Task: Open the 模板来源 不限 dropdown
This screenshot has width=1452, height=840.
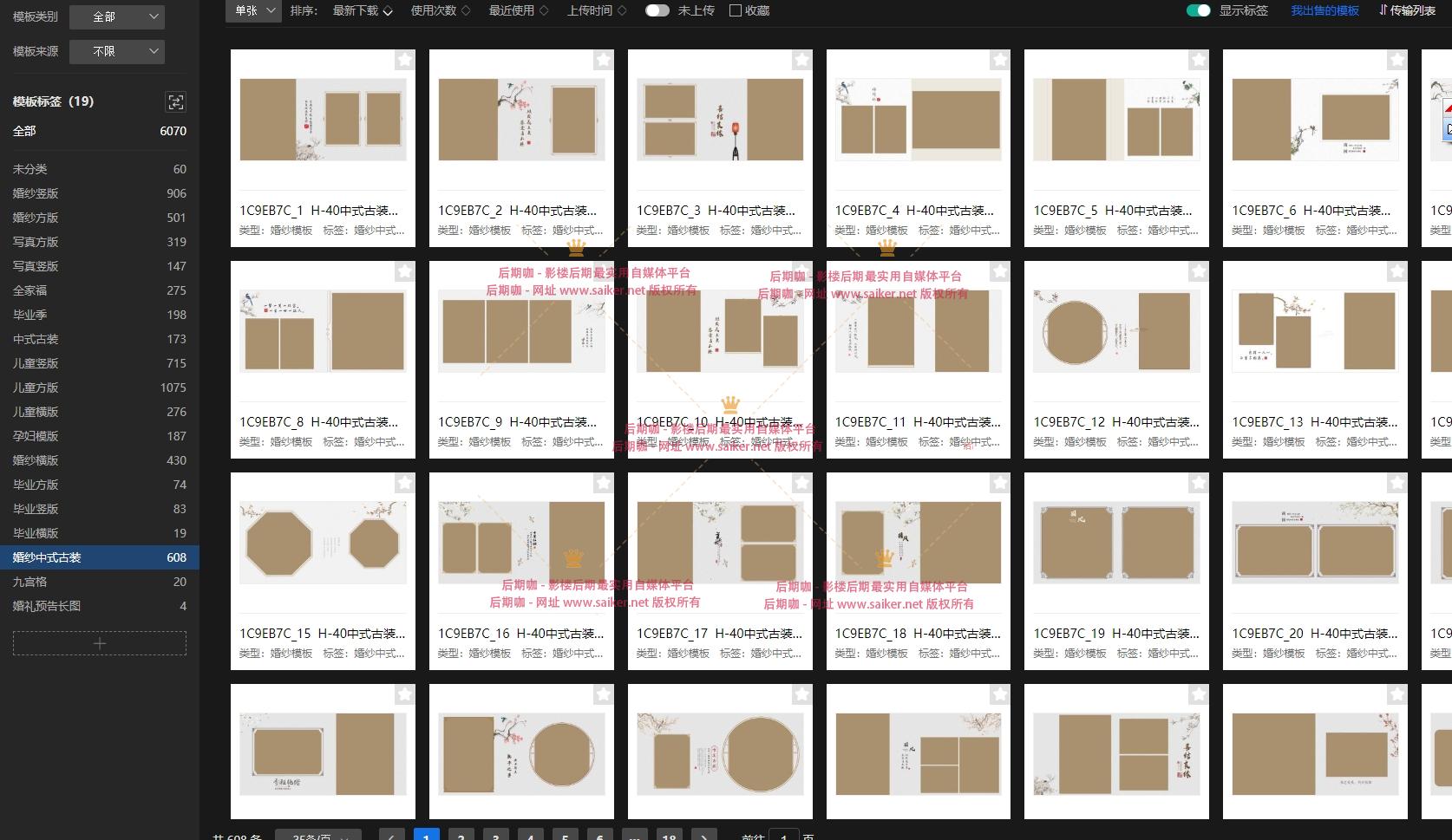Action: [117, 51]
